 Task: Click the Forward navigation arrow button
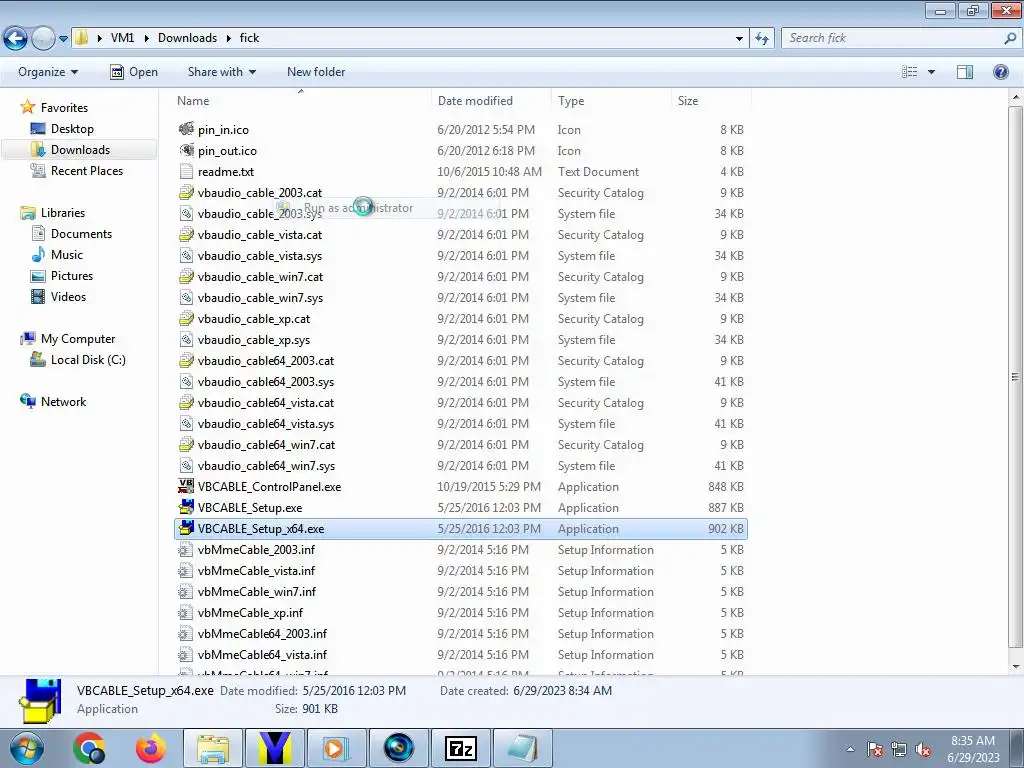pos(43,39)
